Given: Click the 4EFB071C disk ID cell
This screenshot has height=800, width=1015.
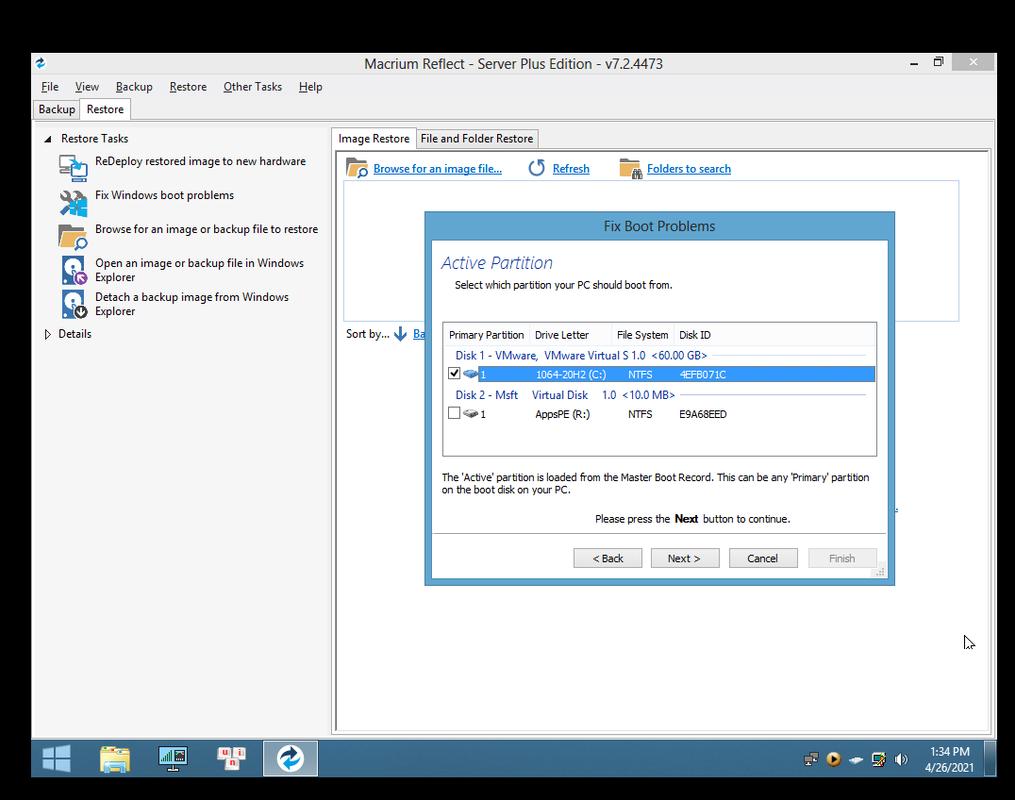Looking at the screenshot, I should [x=702, y=374].
